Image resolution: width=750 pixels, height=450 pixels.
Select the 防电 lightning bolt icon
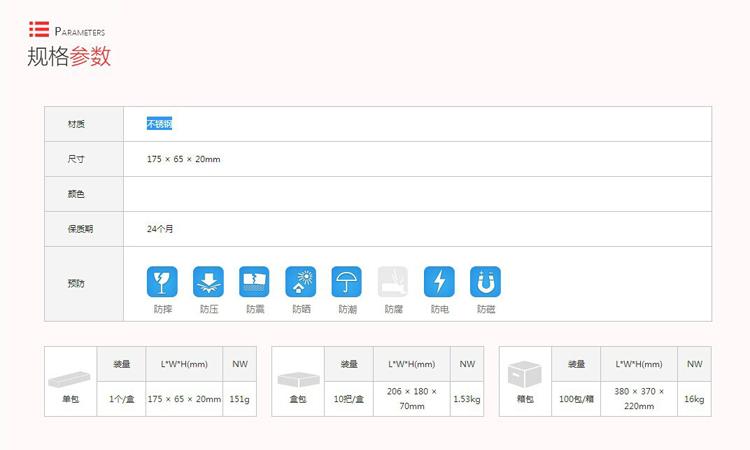439,281
